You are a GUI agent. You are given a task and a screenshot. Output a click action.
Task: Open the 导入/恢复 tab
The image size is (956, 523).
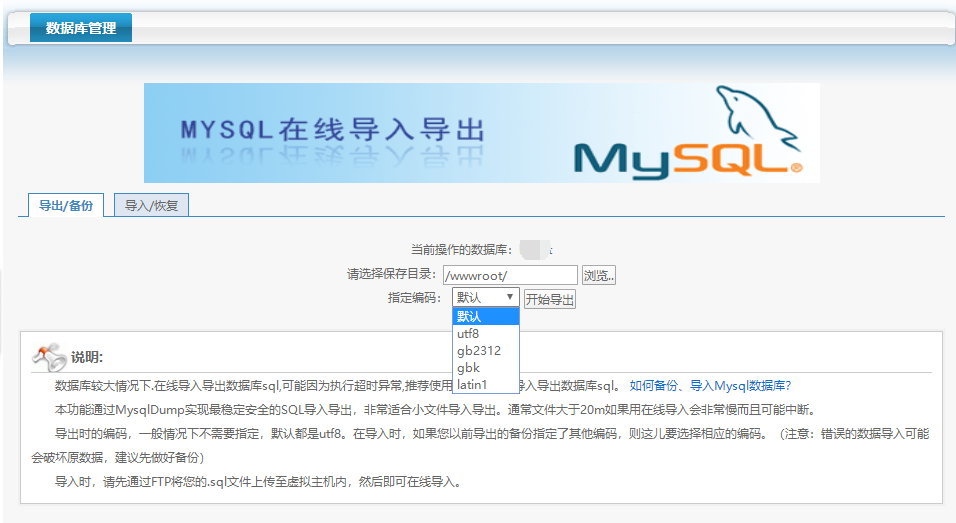(x=151, y=206)
